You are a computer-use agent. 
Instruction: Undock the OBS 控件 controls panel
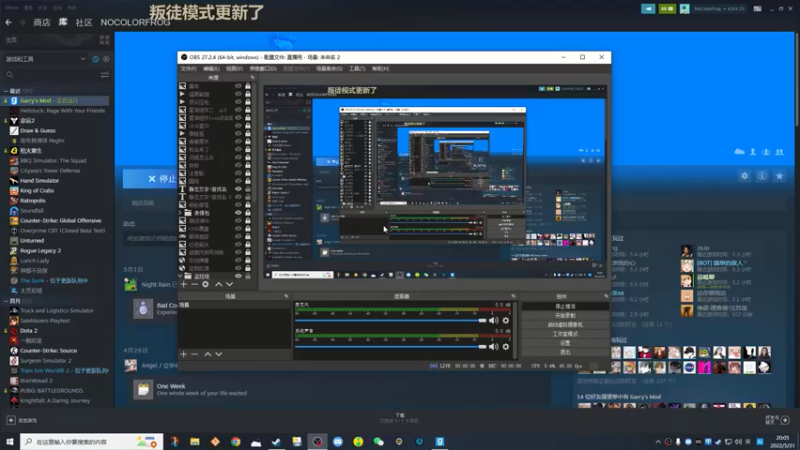(606, 296)
